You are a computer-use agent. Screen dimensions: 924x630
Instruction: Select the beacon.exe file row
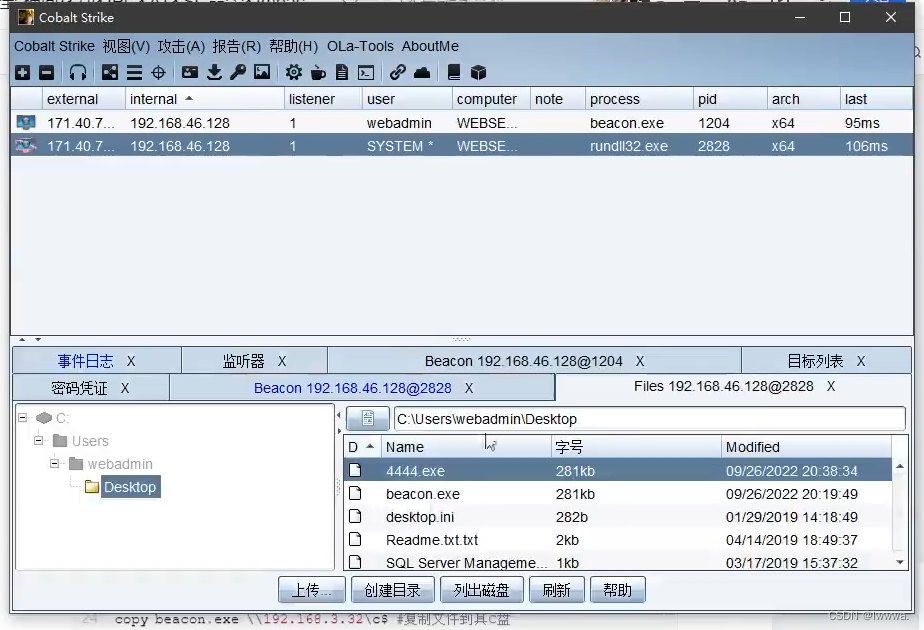(618, 493)
